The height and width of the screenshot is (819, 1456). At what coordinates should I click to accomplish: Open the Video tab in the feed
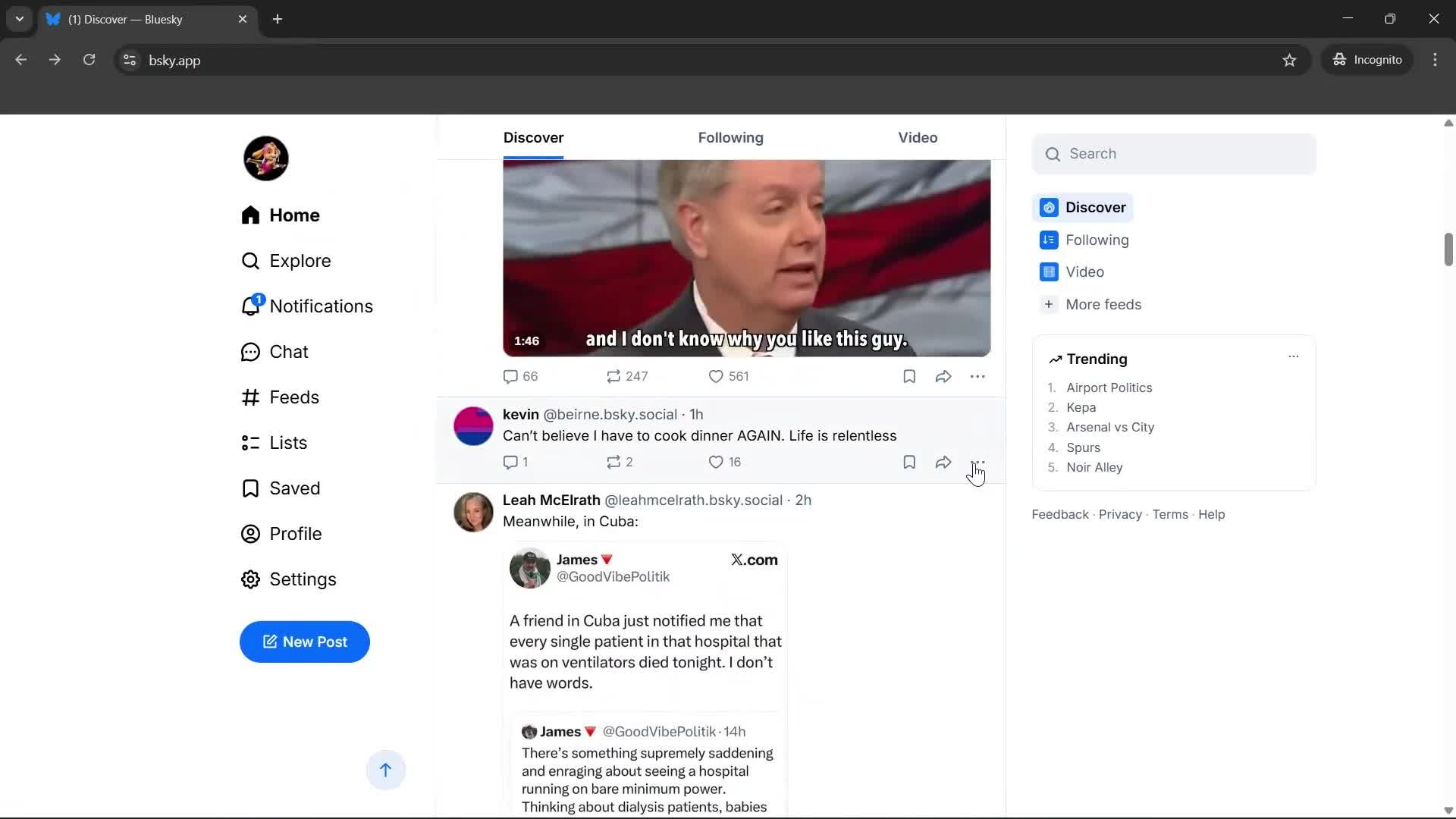pos(918,137)
